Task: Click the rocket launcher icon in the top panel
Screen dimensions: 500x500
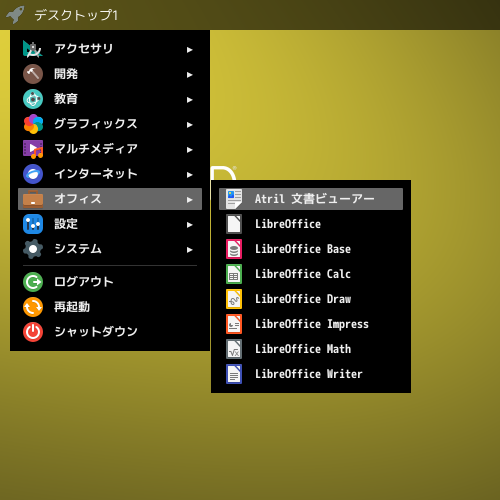Action: 15,15
